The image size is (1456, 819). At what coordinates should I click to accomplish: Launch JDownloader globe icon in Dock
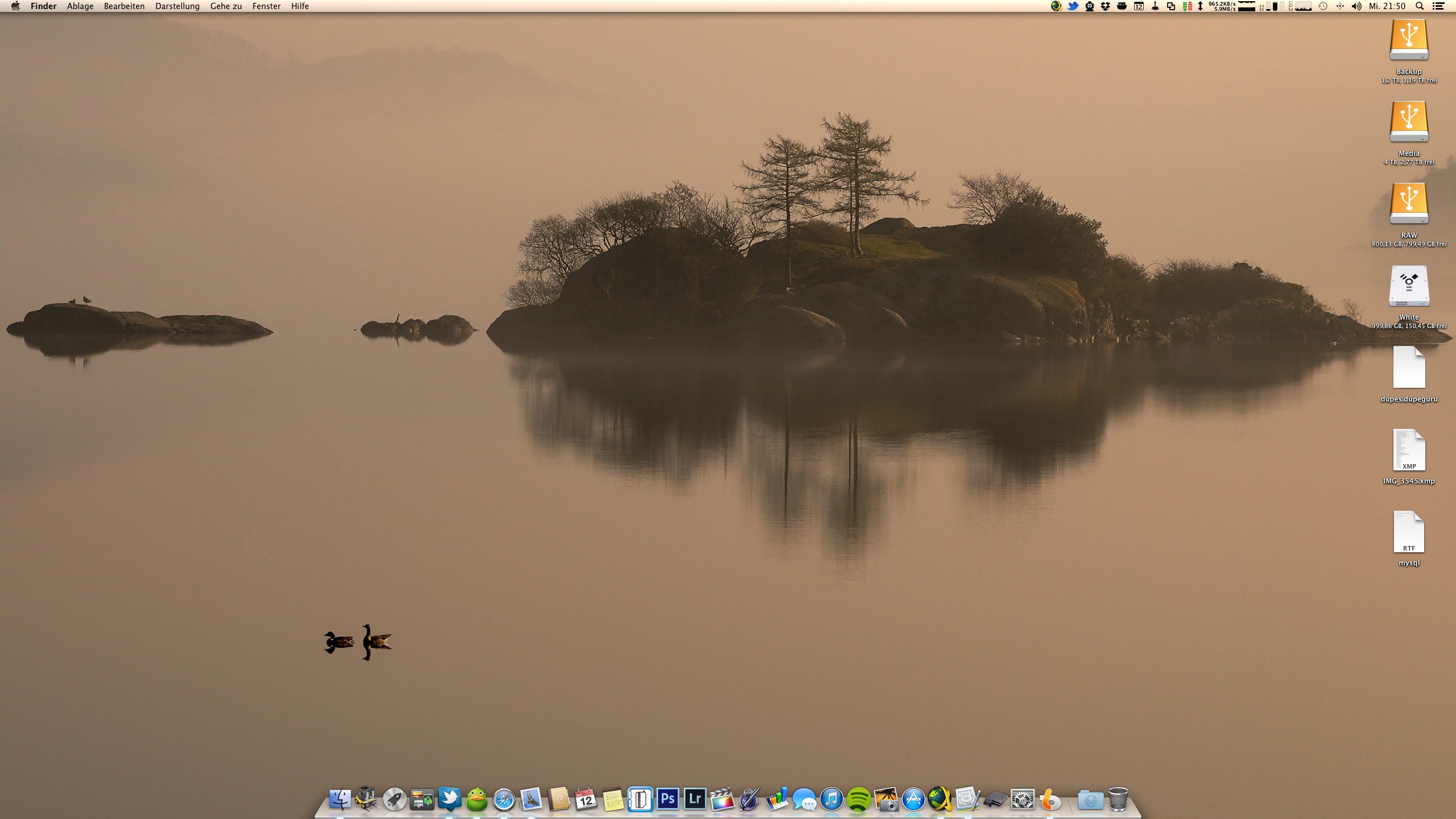(941, 799)
